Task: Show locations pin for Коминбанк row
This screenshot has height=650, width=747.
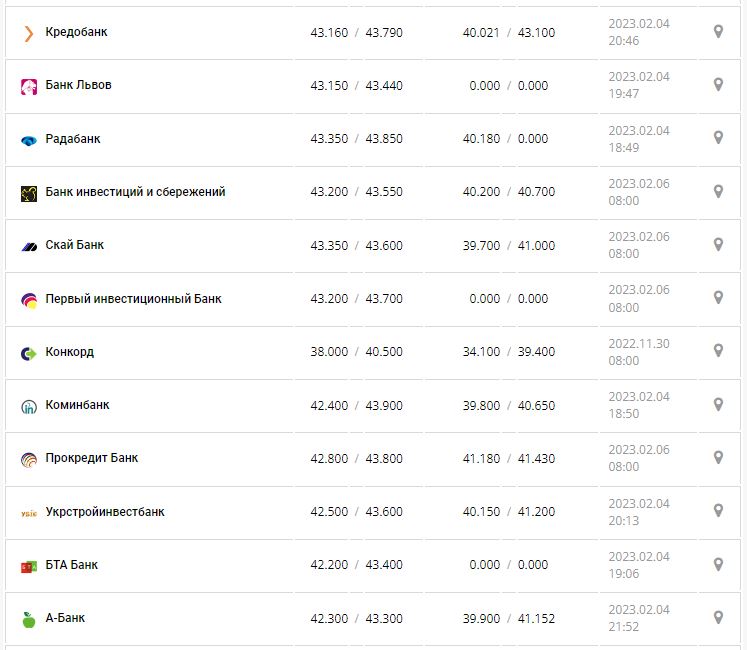Action: (x=718, y=405)
